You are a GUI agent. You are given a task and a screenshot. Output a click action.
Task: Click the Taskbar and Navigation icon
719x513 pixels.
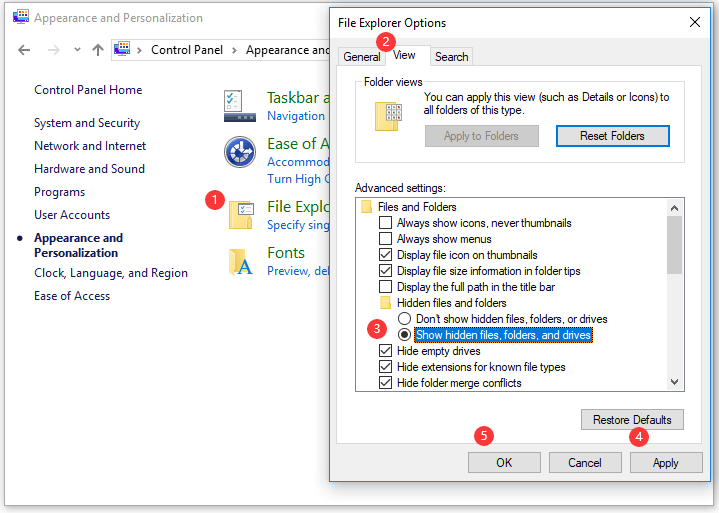click(240, 106)
